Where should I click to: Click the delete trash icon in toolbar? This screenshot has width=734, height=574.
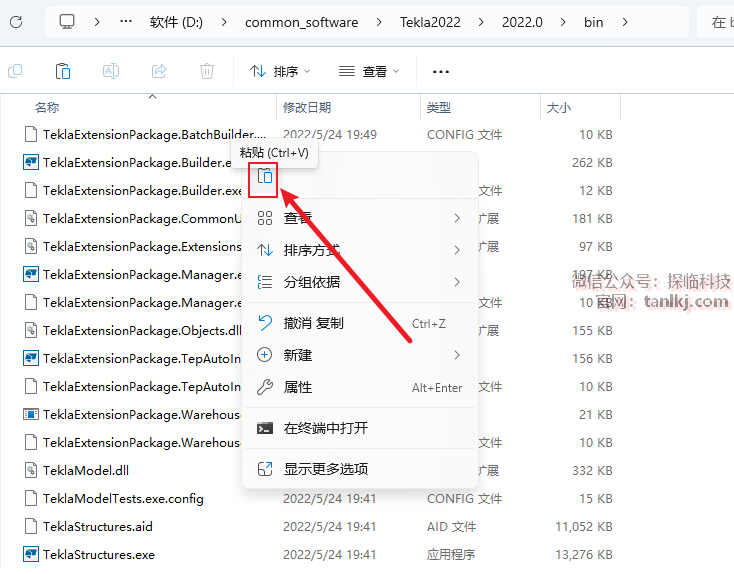tap(207, 71)
